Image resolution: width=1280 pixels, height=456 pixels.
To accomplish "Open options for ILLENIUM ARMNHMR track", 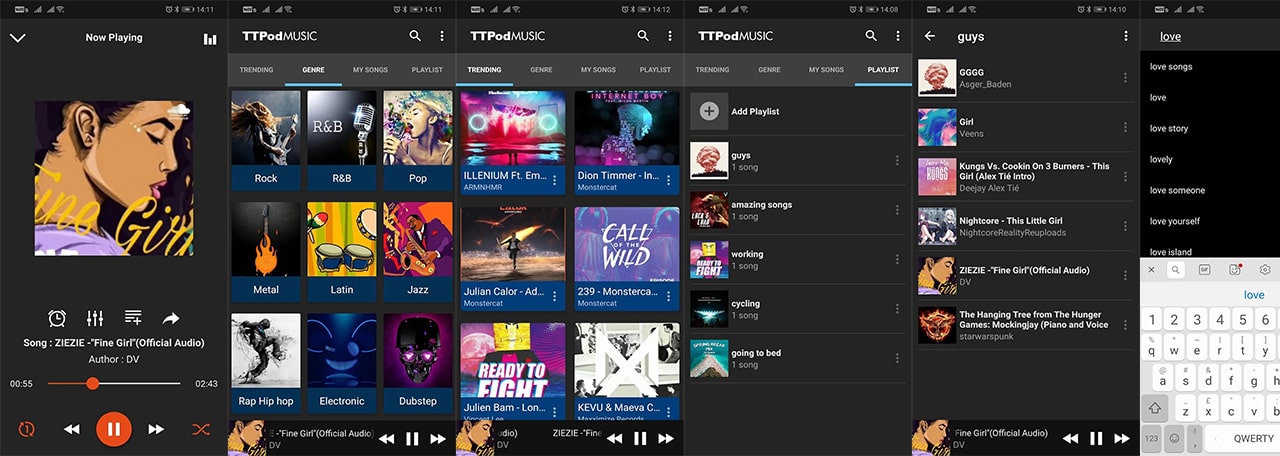I will pyautogui.click(x=555, y=180).
